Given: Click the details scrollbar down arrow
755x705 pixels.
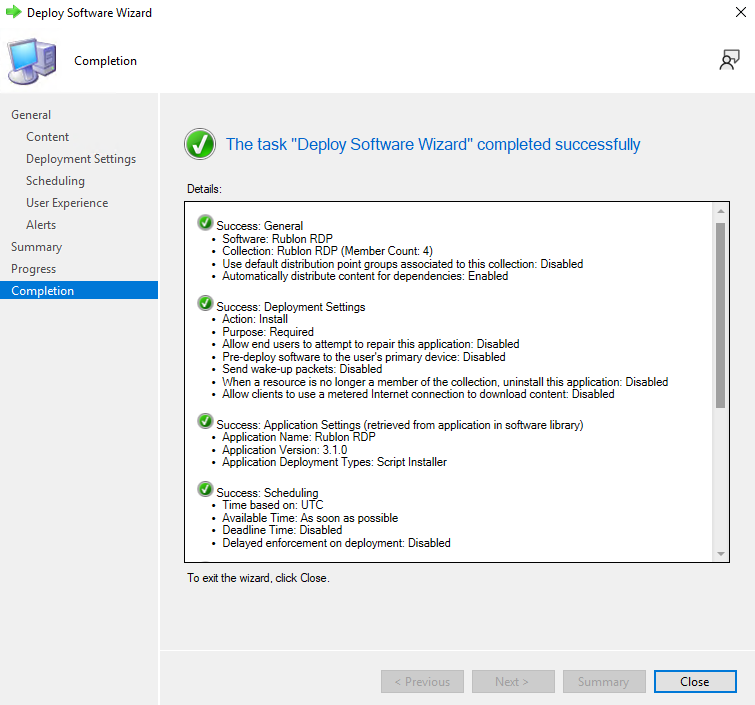Looking at the screenshot, I should pyautogui.click(x=720, y=554).
